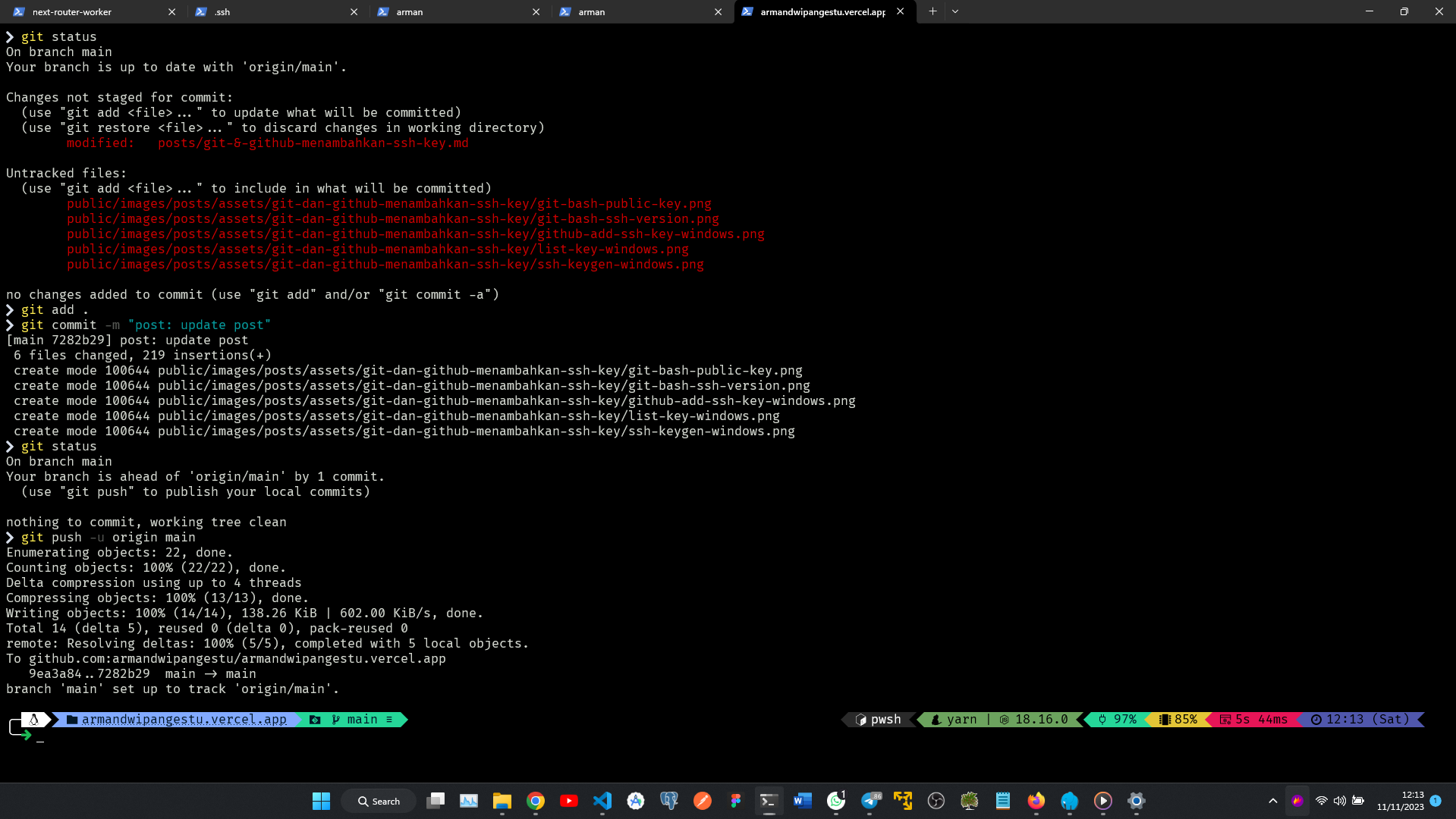Expand the new tab plus button

click(x=932, y=11)
